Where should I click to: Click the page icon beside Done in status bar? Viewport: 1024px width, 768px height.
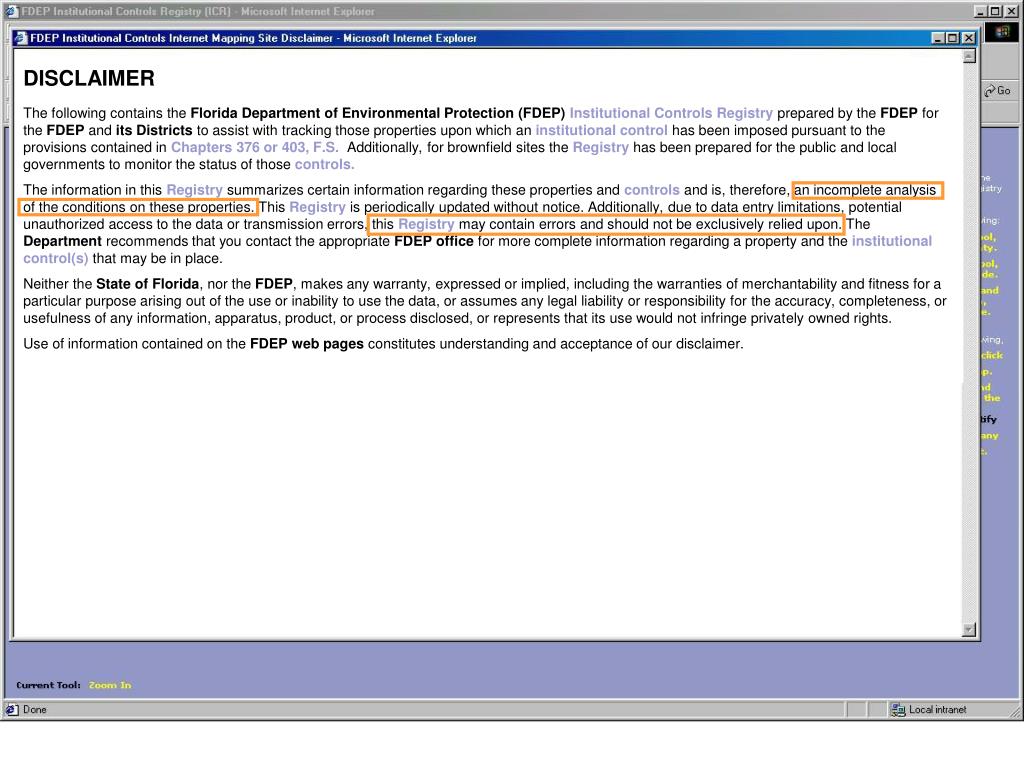[12, 709]
